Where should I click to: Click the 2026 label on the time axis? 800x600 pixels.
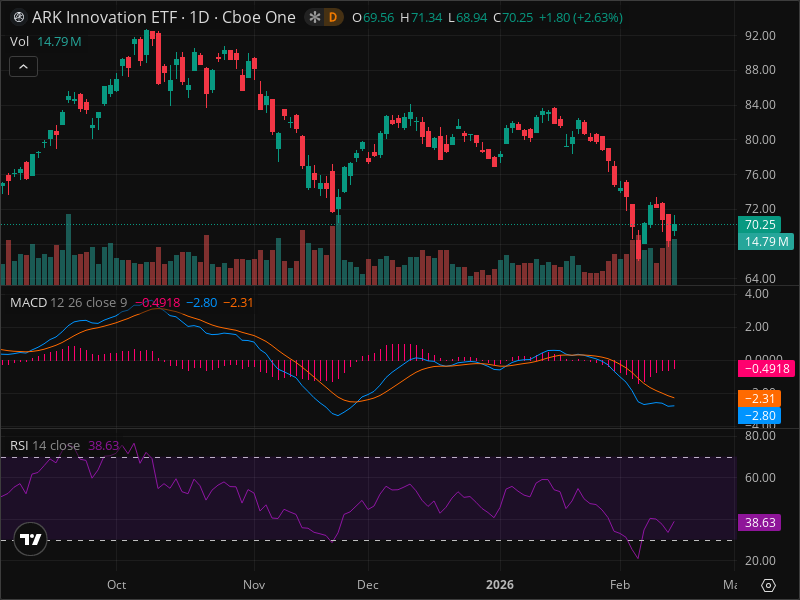pyautogui.click(x=499, y=585)
